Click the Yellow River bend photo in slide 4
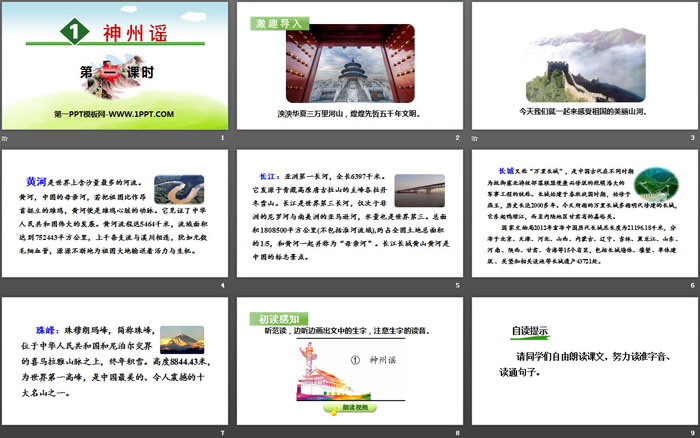Screen dimensions: 700x438 [179, 189]
